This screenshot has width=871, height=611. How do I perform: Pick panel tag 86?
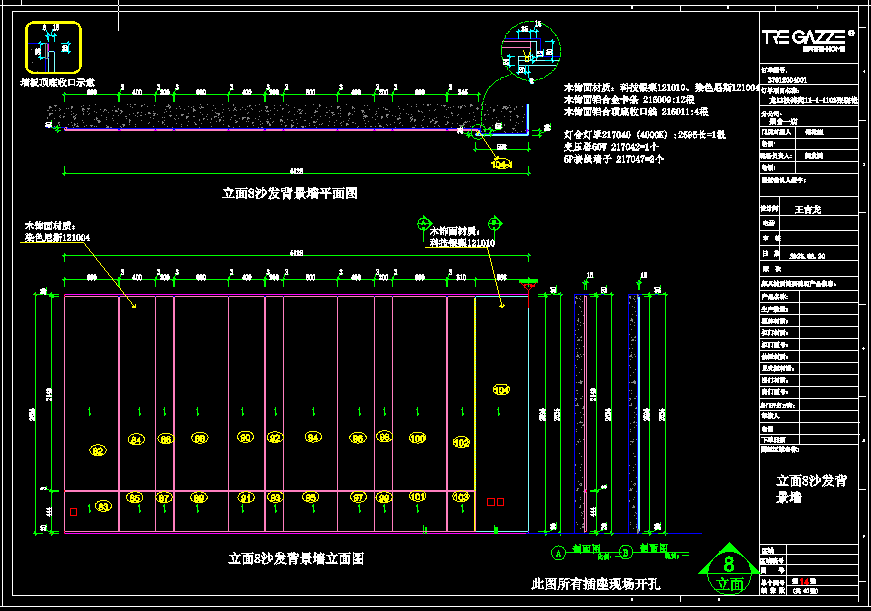tap(166, 439)
